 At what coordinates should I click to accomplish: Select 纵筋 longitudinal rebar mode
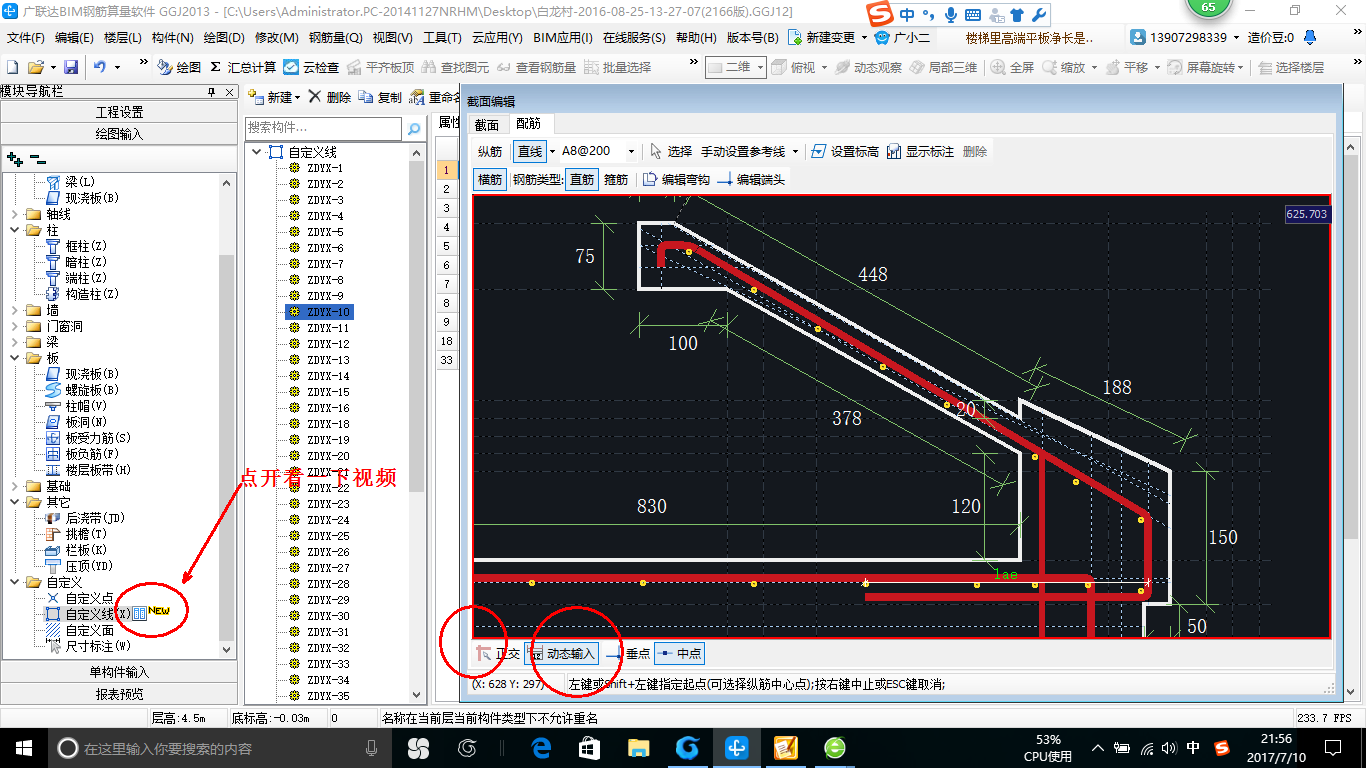pos(490,151)
